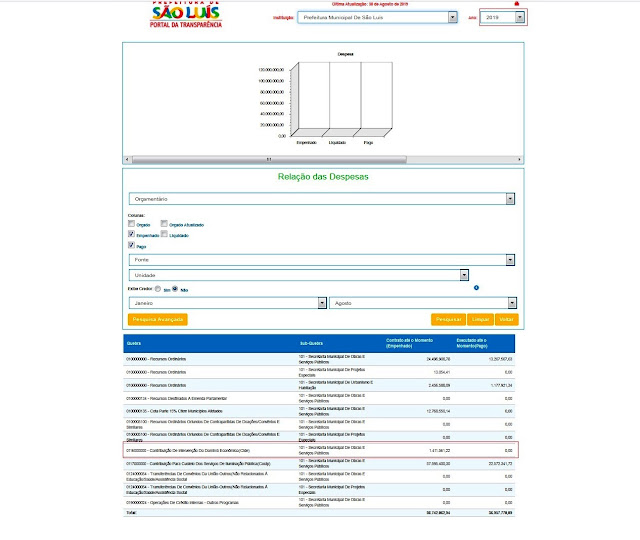The height and width of the screenshot is (540, 640).
Task: Click the Secretaria Municipal De Urbanismo E Habitação cell
Action: pyautogui.click(x=336, y=385)
